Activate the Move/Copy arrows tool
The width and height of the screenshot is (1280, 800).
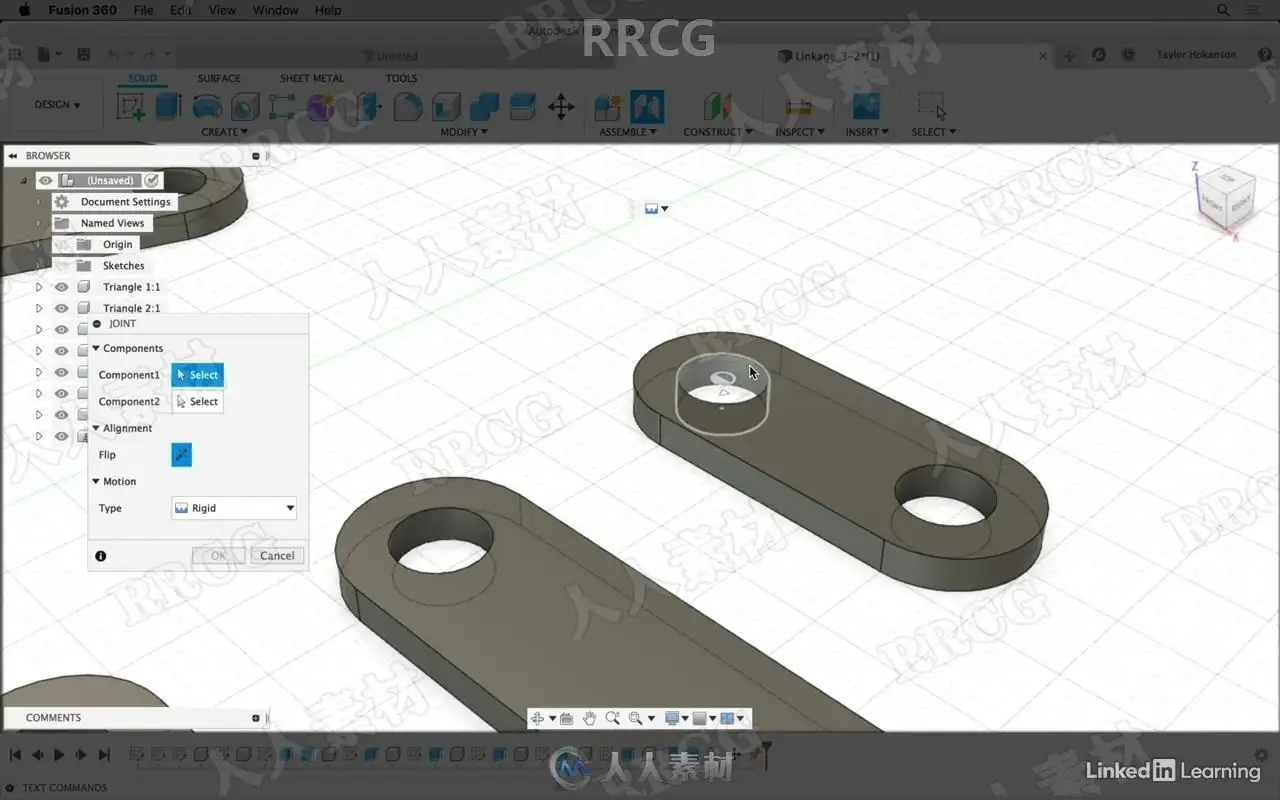(x=561, y=106)
